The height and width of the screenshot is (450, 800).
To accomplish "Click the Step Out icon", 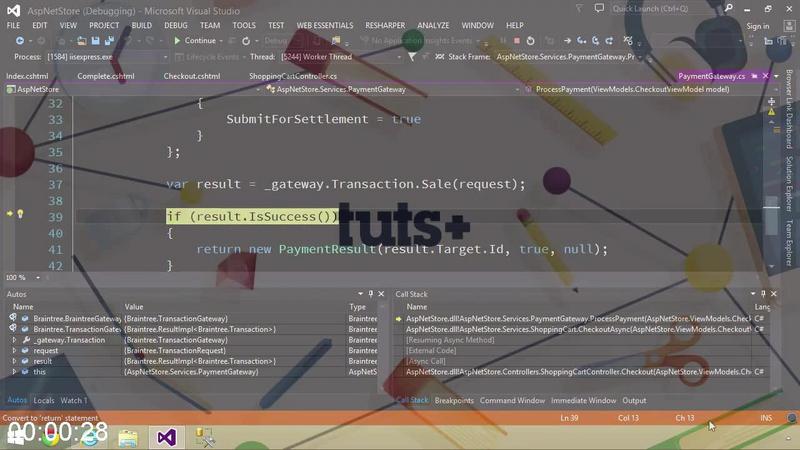I will (x=609, y=41).
